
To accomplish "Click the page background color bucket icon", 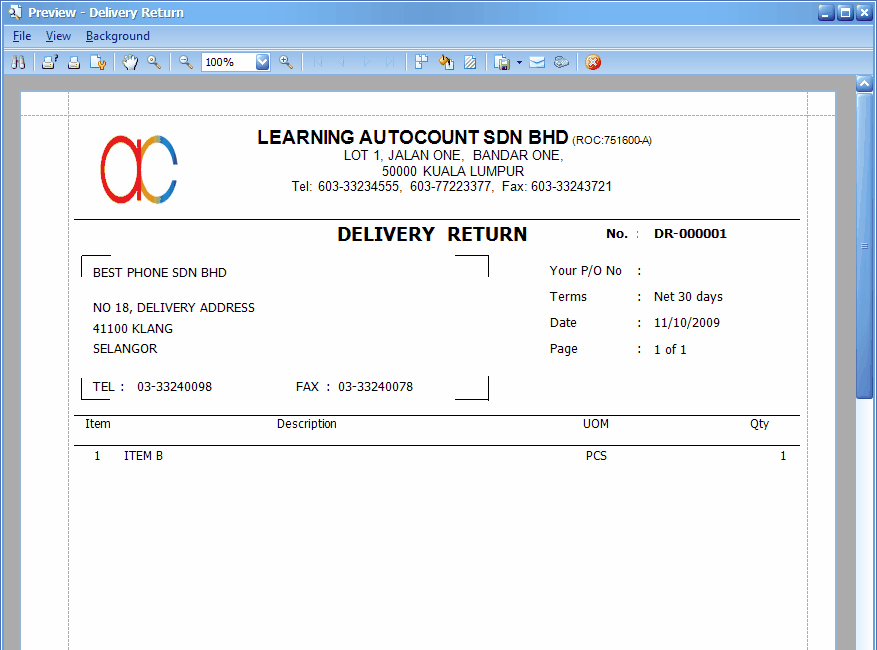I will coord(446,62).
